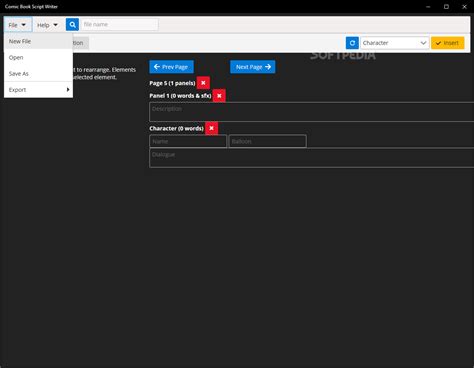Expand the Export submenu

click(x=38, y=90)
